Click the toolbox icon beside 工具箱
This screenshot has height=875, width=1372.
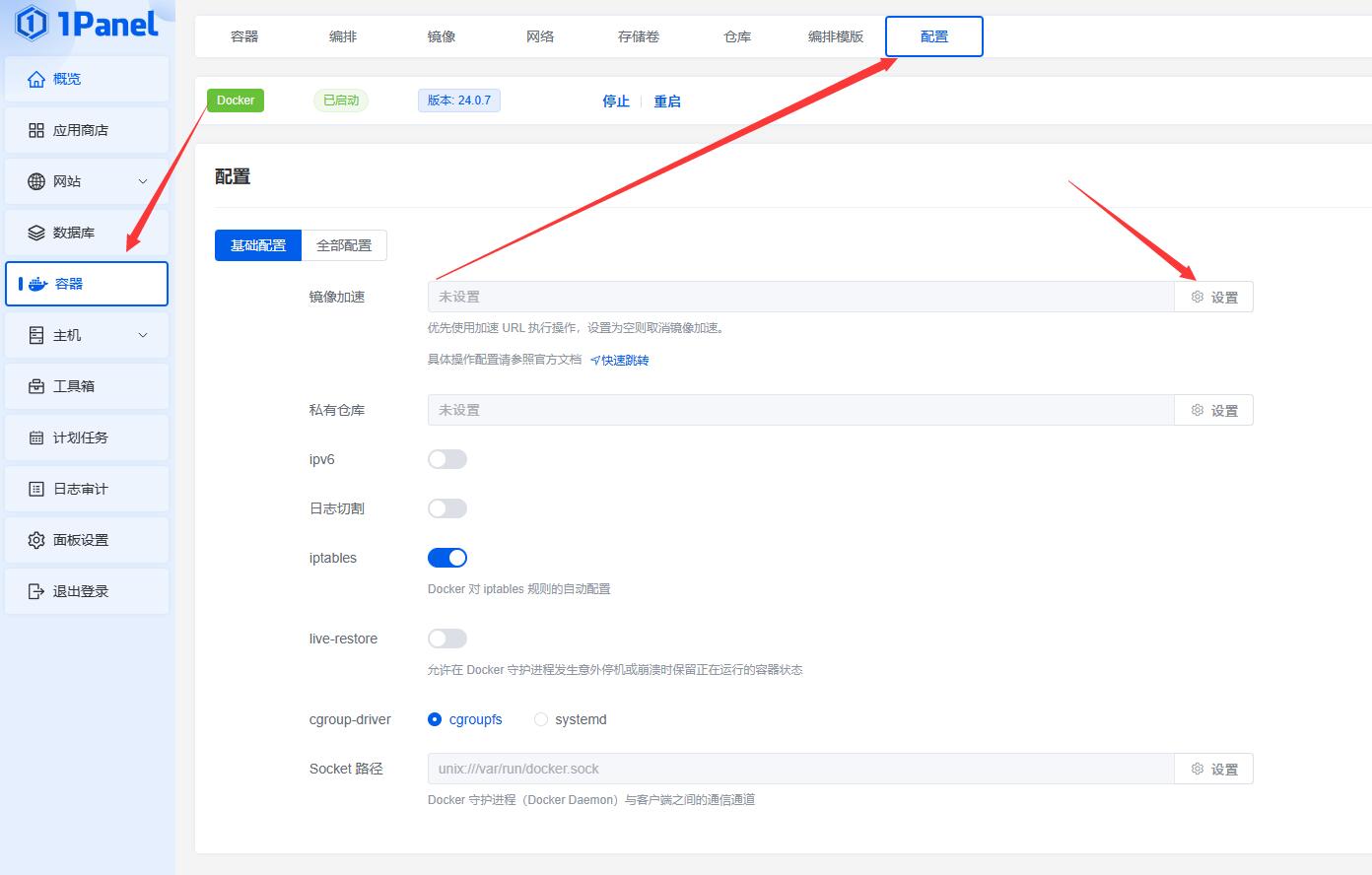coord(36,386)
